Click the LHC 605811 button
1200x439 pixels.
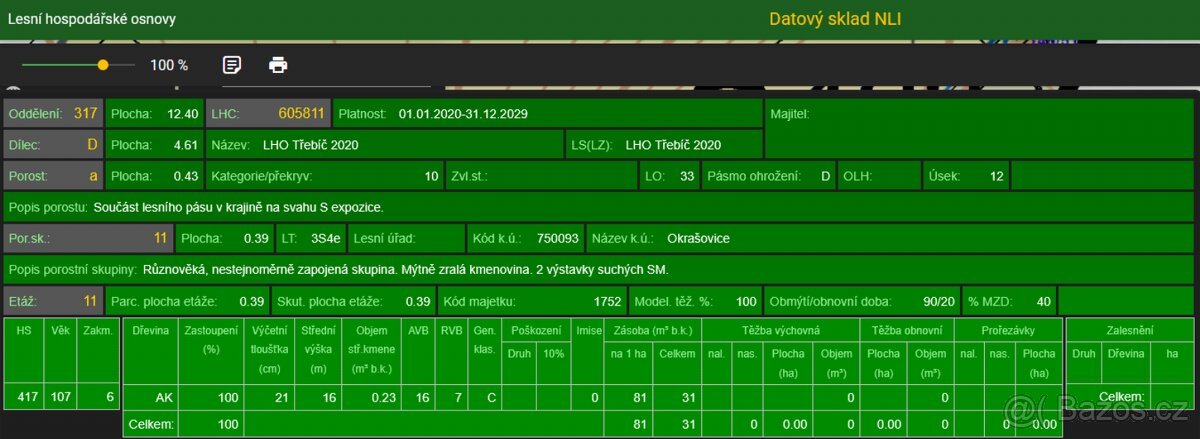tap(268, 114)
